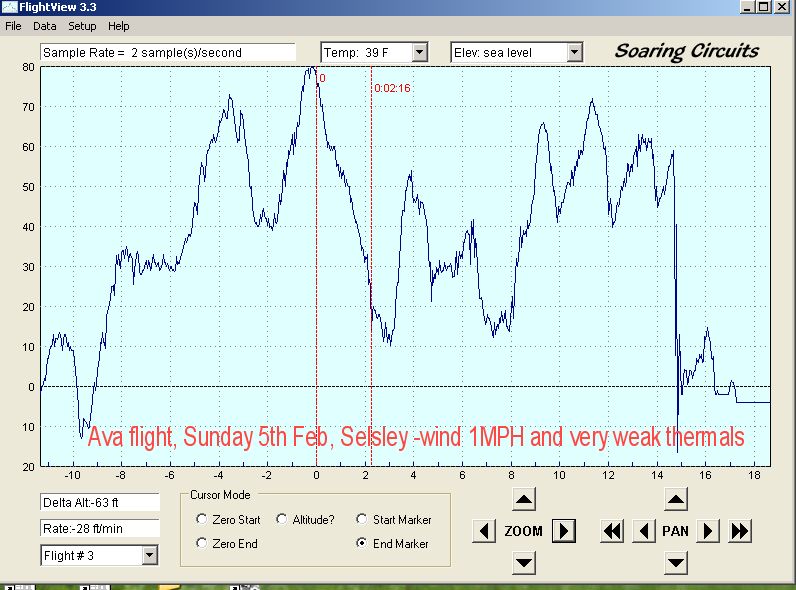This screenshot has width=796, height=590.
Task: Click the 18 time axis label
Action: click(754, 475)
